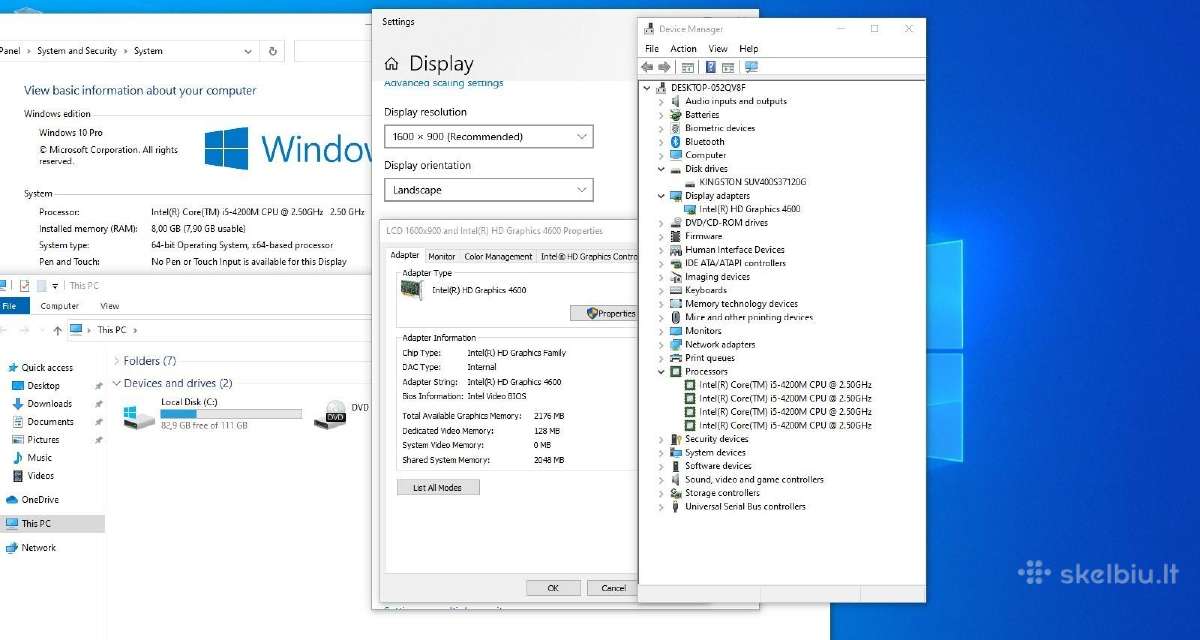Open View menu in Device Manager
Viewport: 1200px width, 640px height.
coord(718,48)
